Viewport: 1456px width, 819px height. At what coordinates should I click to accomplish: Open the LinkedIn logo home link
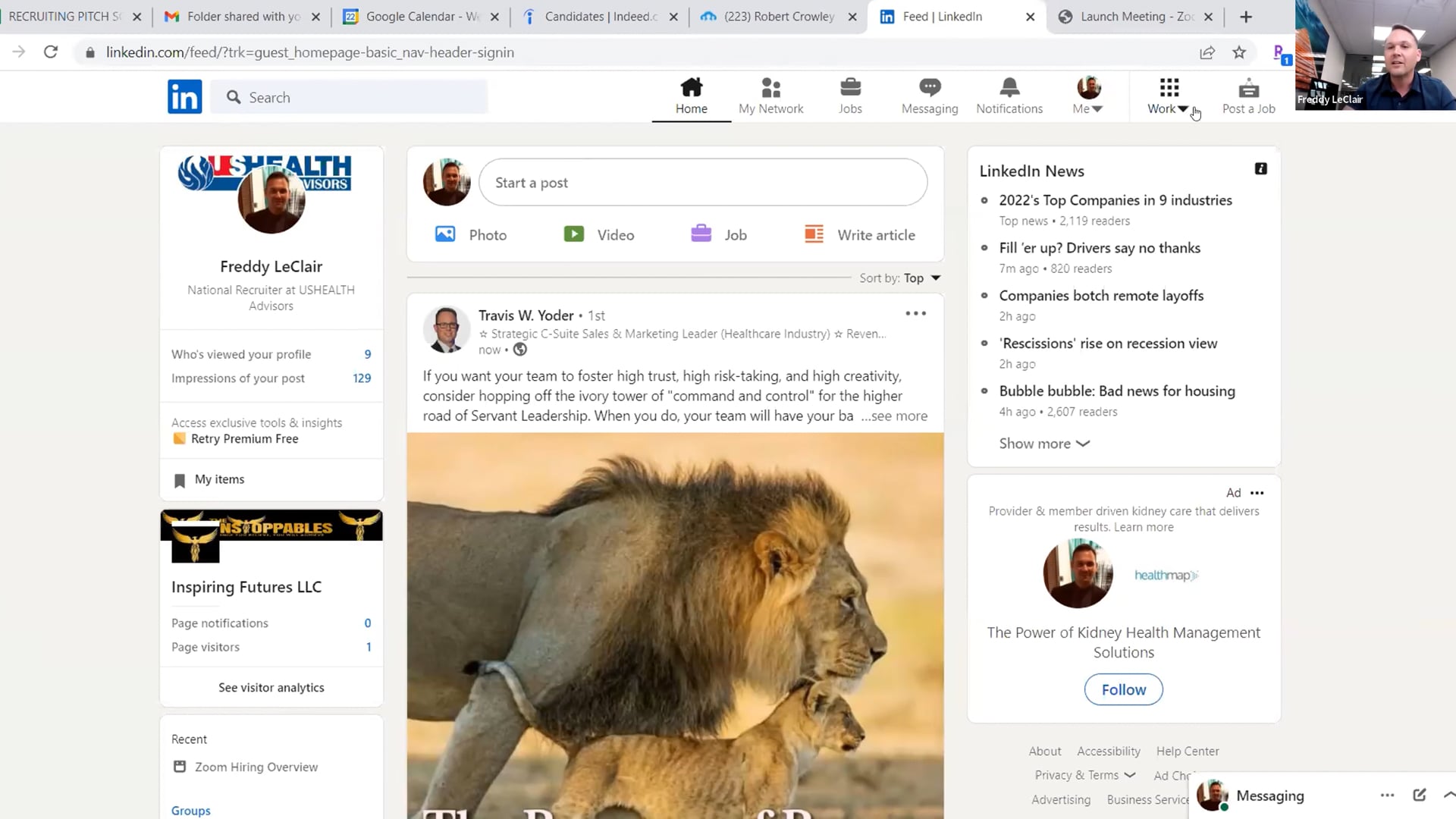tap(184, 96)
